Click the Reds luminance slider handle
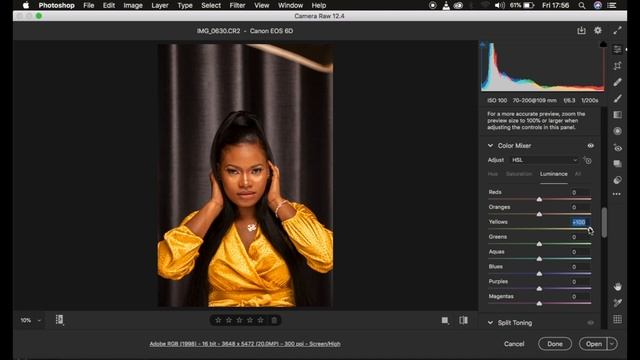The width and height of the screenshot is (640, 360). (x=539, y=199)
